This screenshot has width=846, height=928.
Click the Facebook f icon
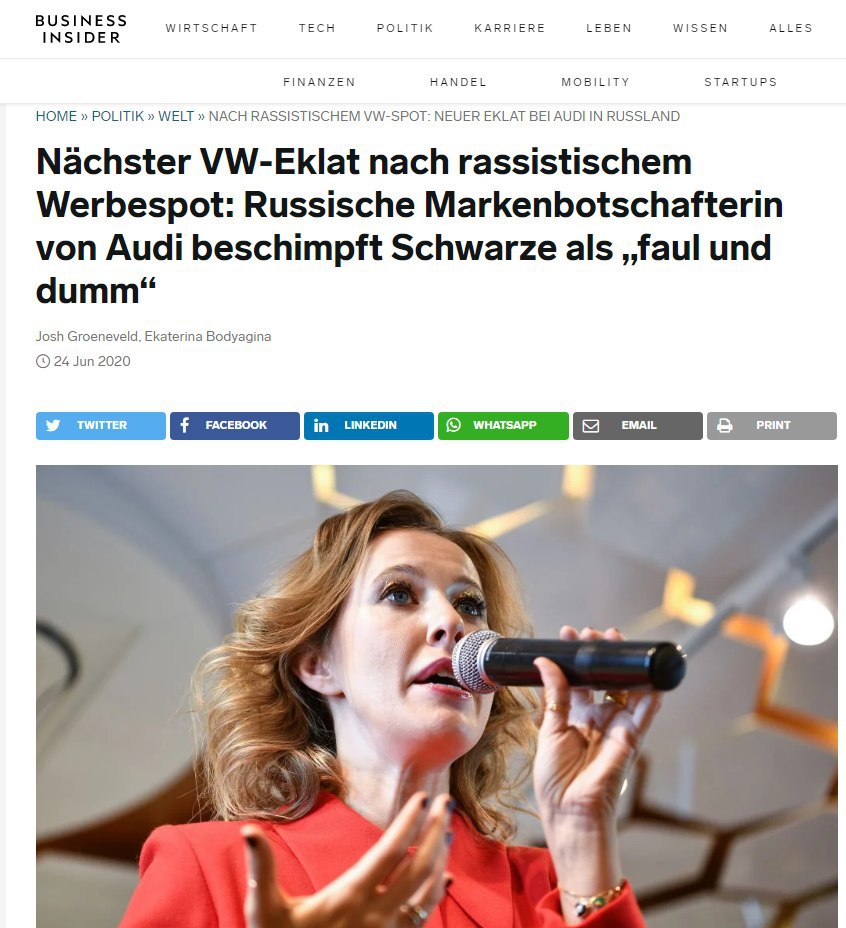pos(185,425)
